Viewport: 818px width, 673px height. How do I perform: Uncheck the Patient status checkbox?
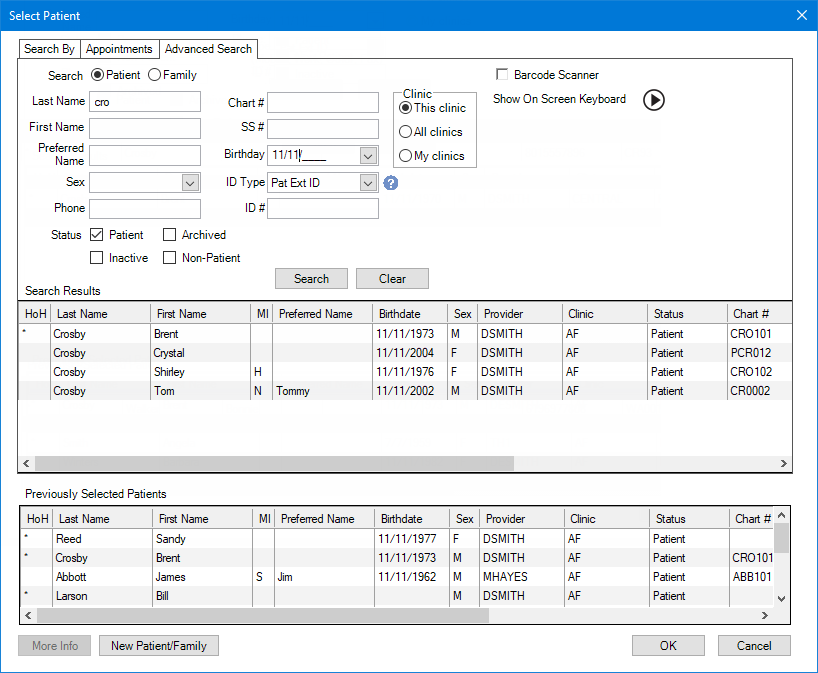(x=97, y=235)
